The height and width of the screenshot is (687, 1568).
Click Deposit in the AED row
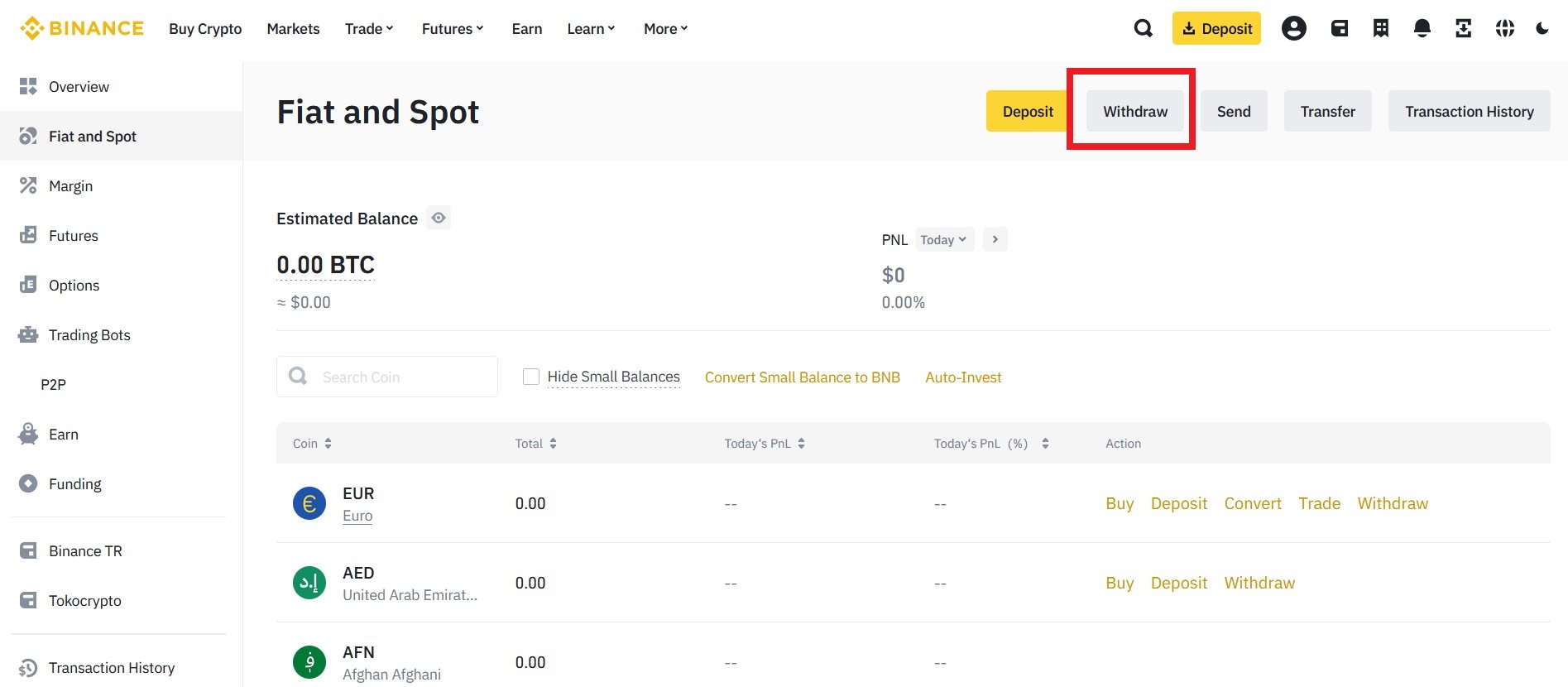click(1179, 583)
